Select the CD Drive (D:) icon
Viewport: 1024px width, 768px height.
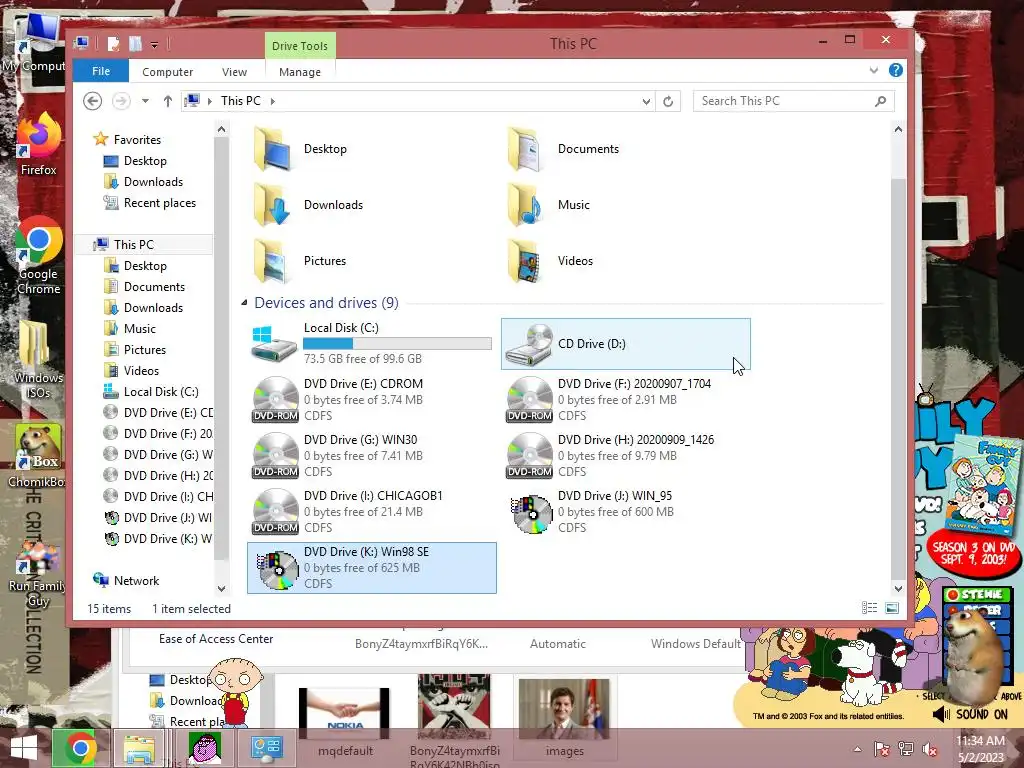[x=529, y=344]
